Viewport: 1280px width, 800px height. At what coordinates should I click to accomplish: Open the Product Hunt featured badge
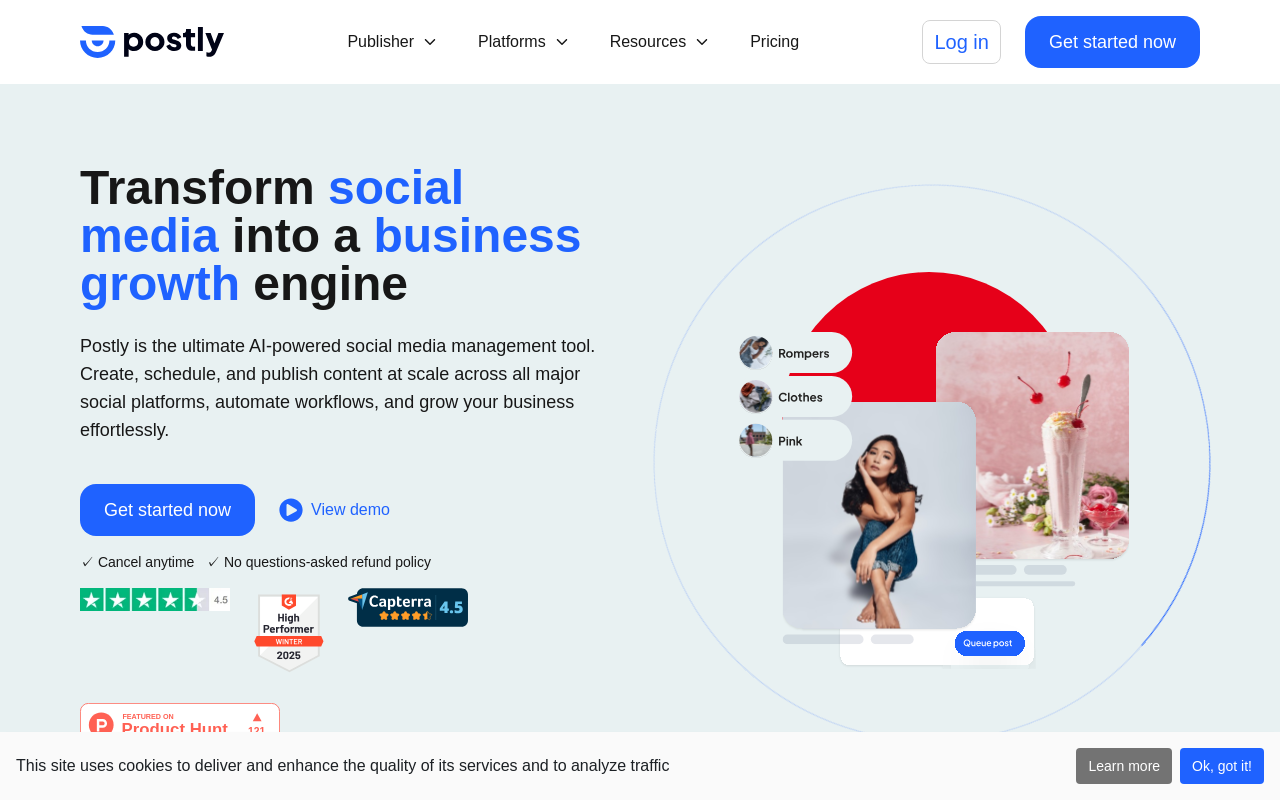click(x=180, y=718)
